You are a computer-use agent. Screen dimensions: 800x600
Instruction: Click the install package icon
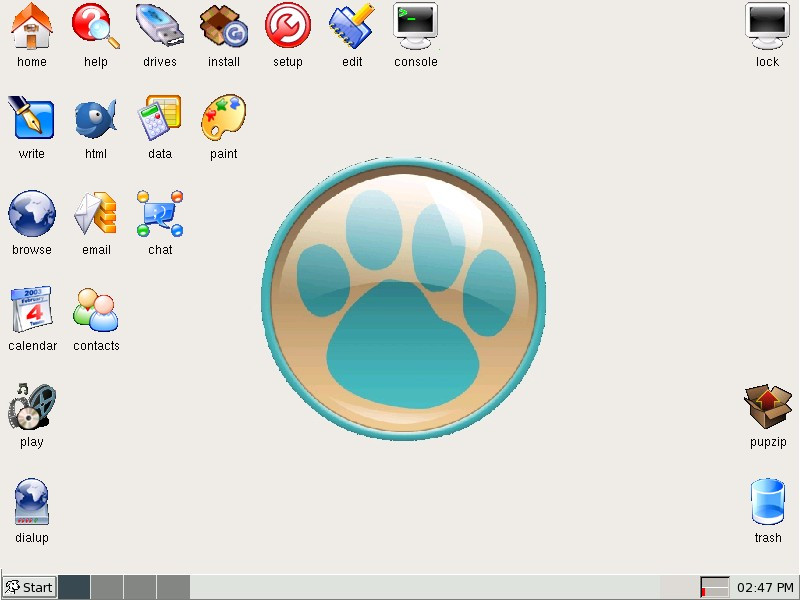point(223,27)
